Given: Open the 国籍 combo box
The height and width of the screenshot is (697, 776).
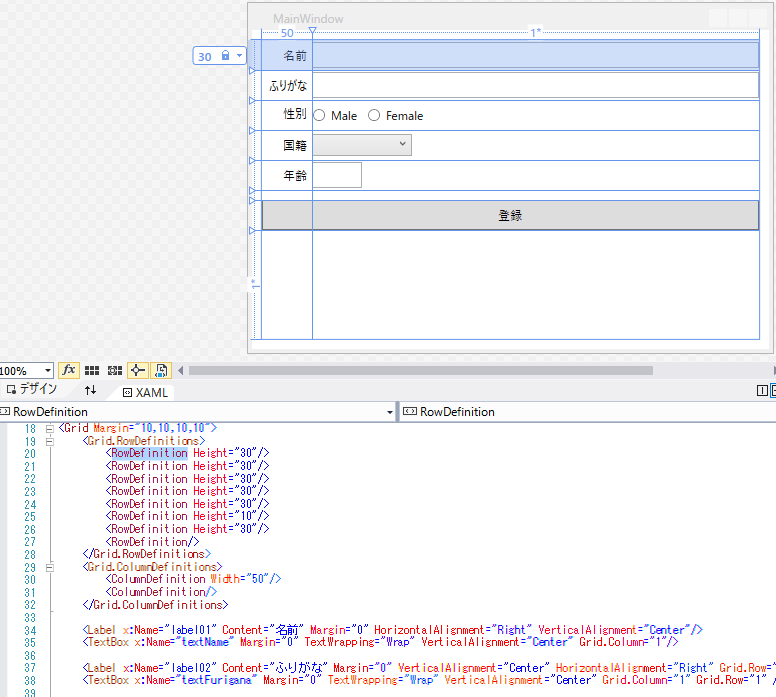Looking at the screenshot, I should 362,145.
